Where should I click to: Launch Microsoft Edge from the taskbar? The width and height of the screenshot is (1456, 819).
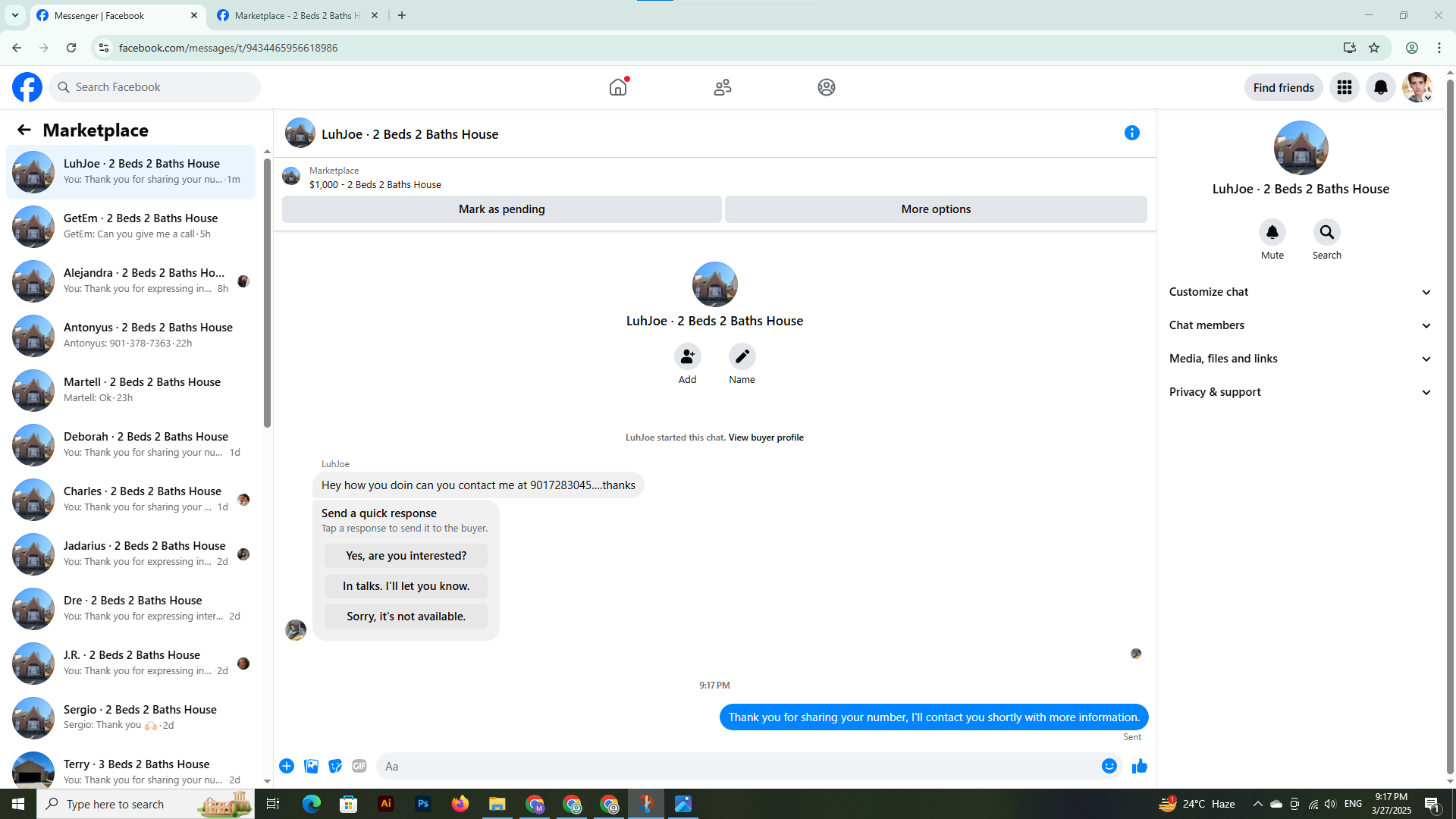pos(312,804)
